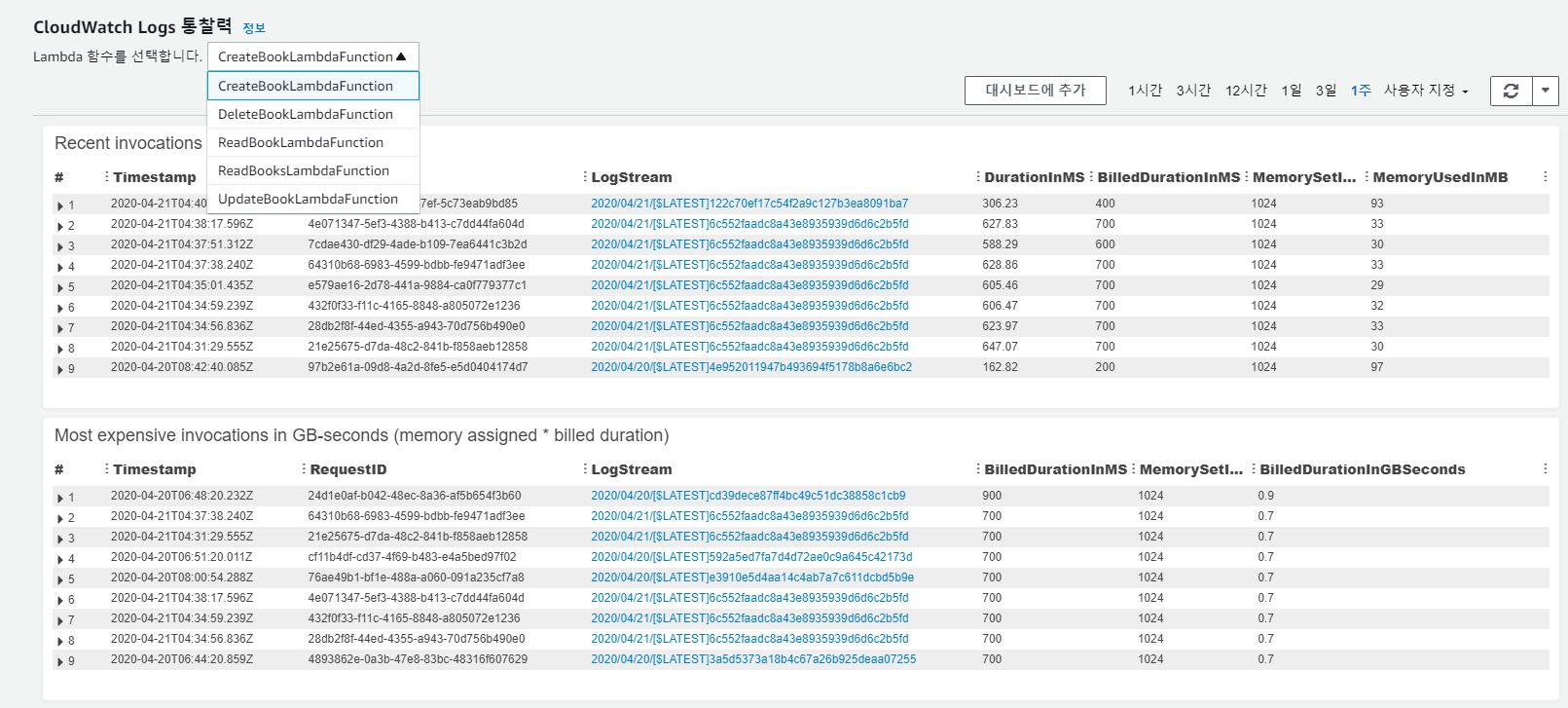Image resolution: width=1568 pixels, height=708 pixels.
Task: Select the 1주 time range
Action: [x=1361, y=90]
